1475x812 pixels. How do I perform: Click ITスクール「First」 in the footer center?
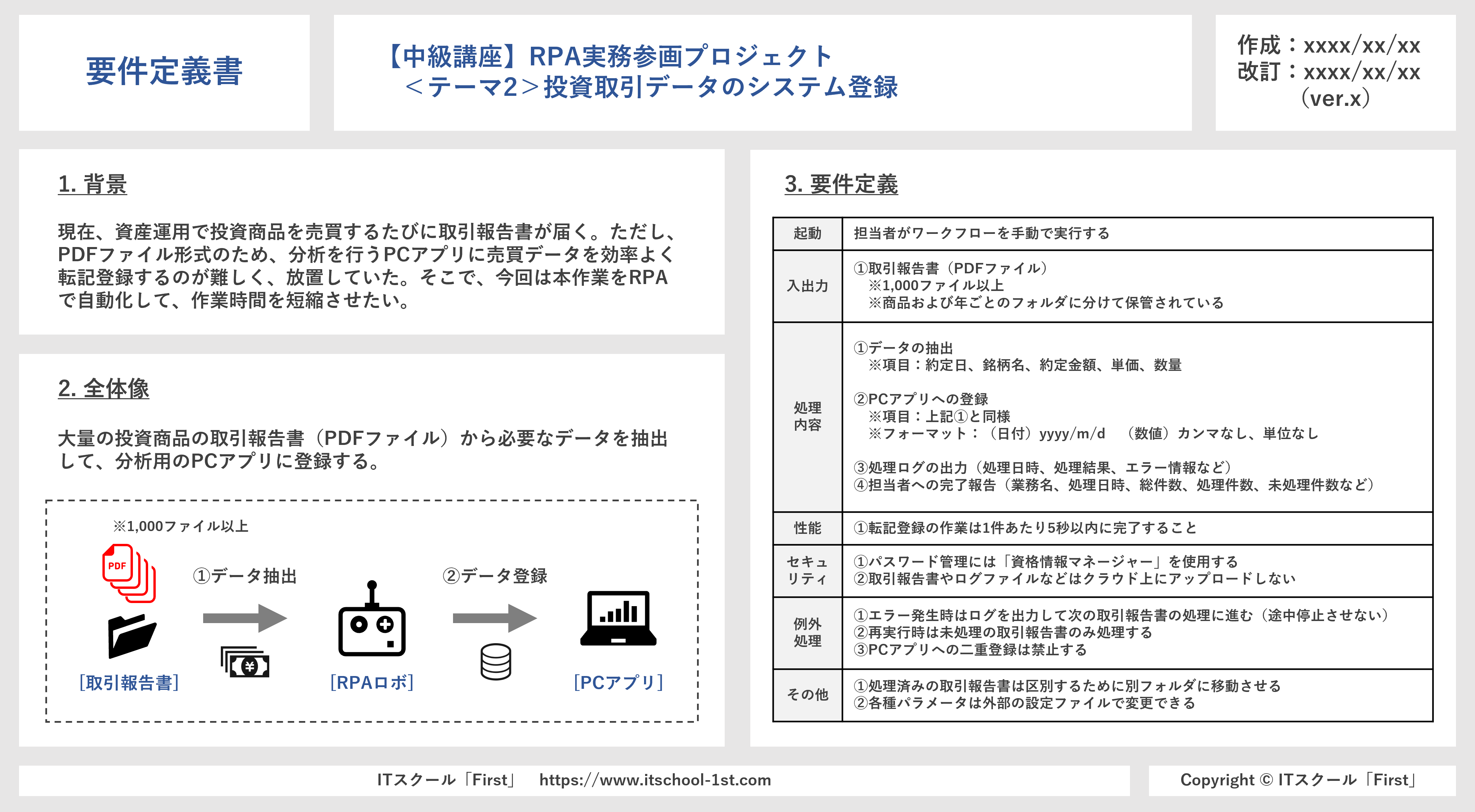pos(447,781)
